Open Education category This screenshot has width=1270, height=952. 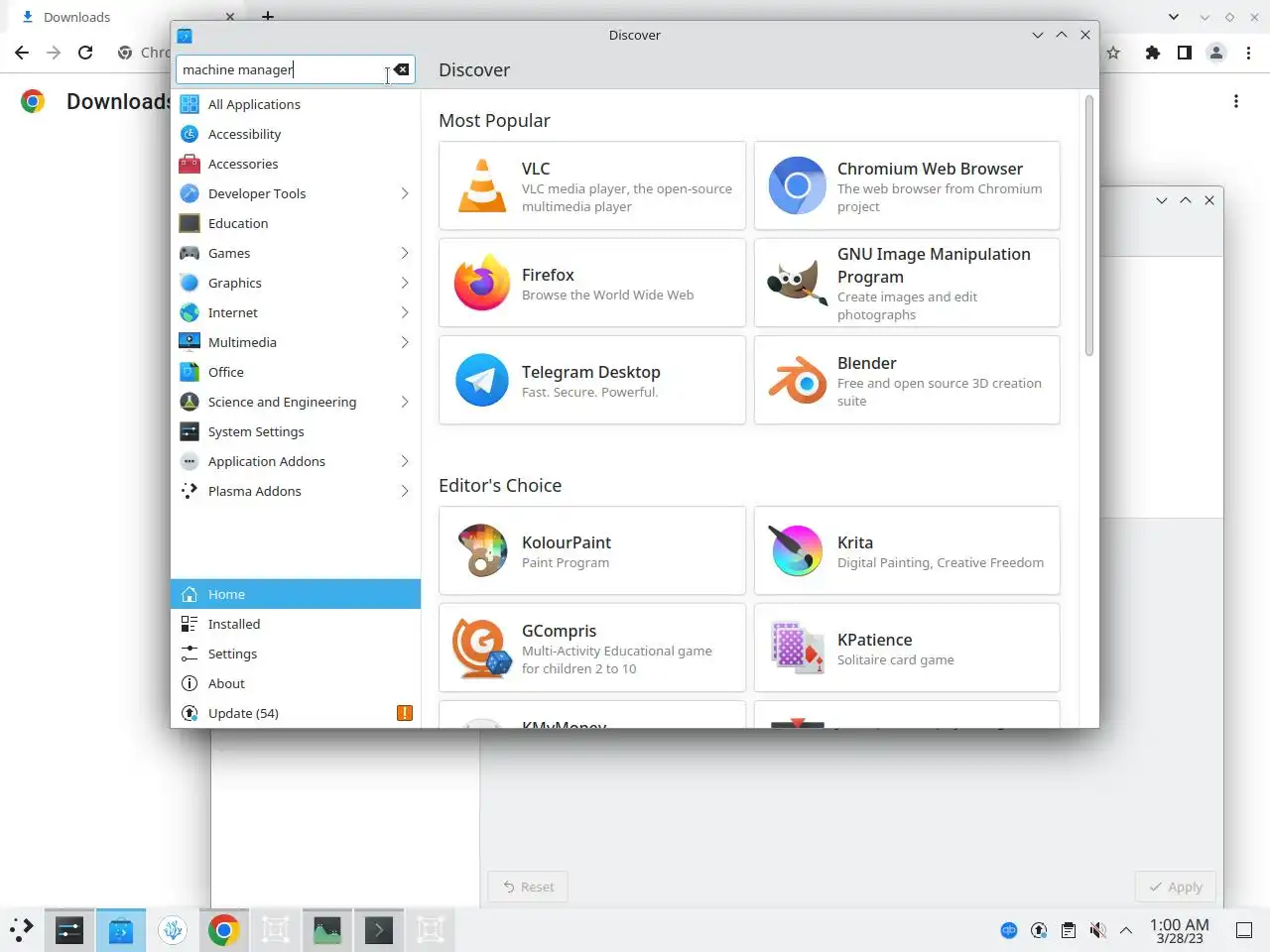tap(296, 223)
